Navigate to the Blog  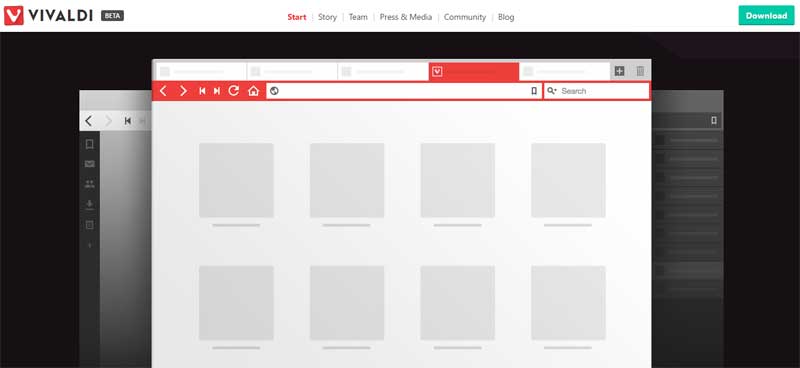[506, 17]
